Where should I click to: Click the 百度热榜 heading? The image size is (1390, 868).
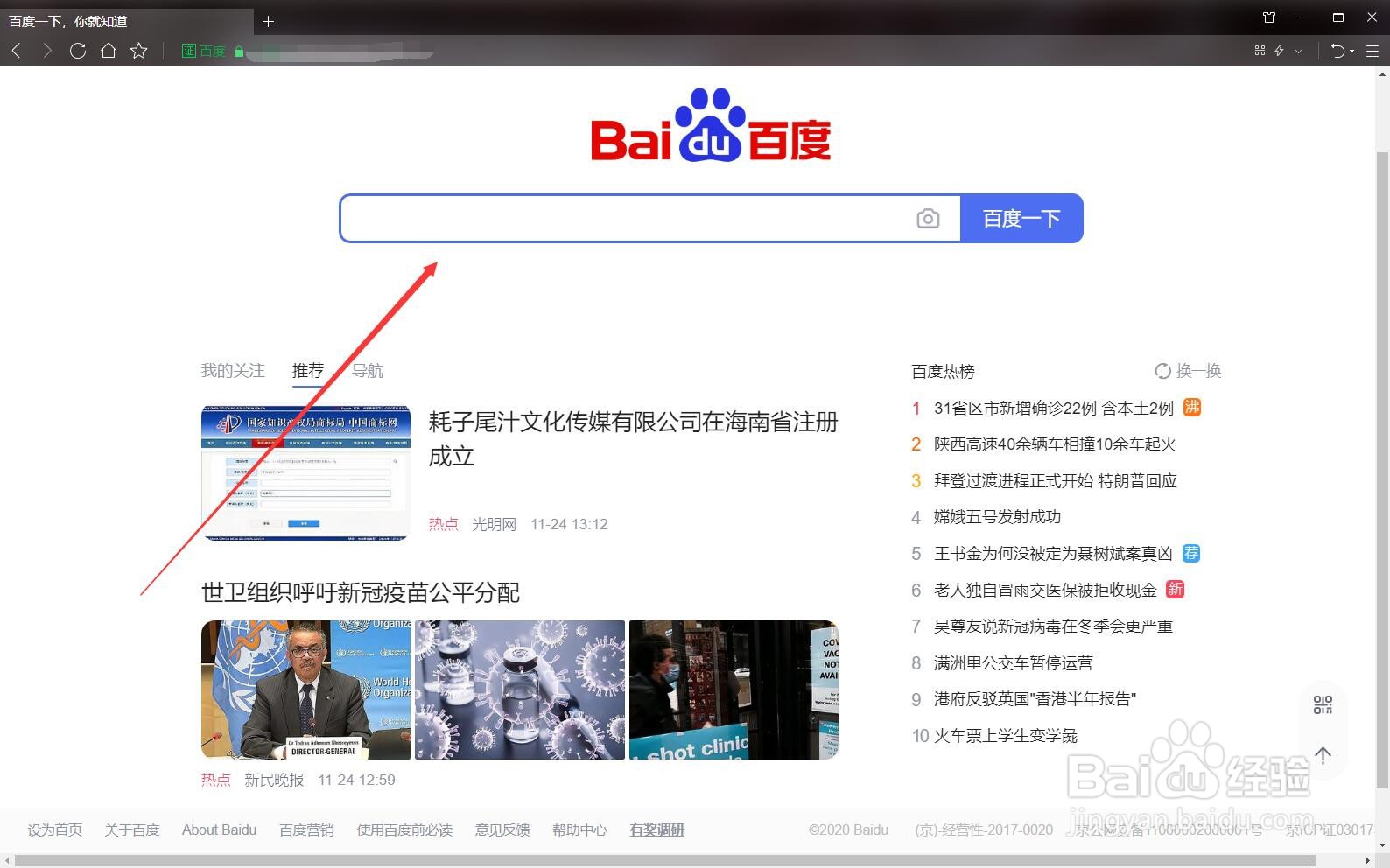(943, 371)
